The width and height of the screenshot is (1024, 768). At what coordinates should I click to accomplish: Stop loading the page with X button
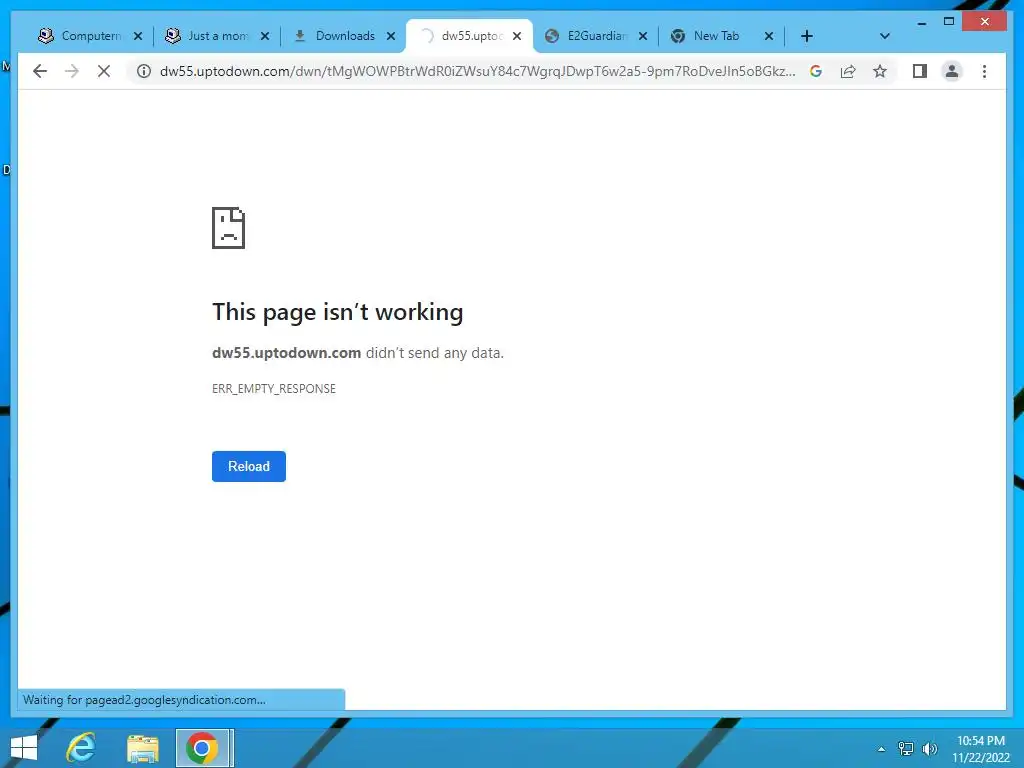click(x=104, y=71)
